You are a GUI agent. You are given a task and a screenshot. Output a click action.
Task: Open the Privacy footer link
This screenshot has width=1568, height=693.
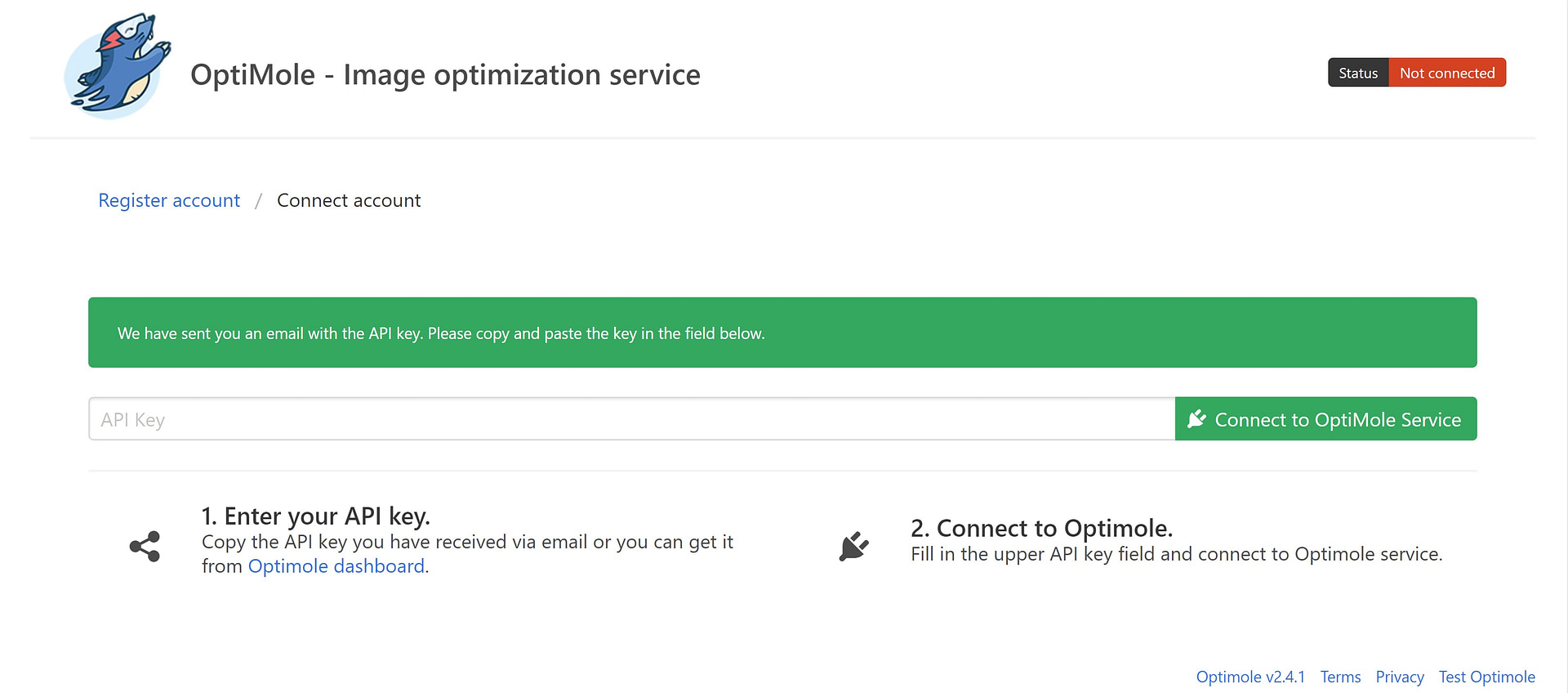point(1399,677)
